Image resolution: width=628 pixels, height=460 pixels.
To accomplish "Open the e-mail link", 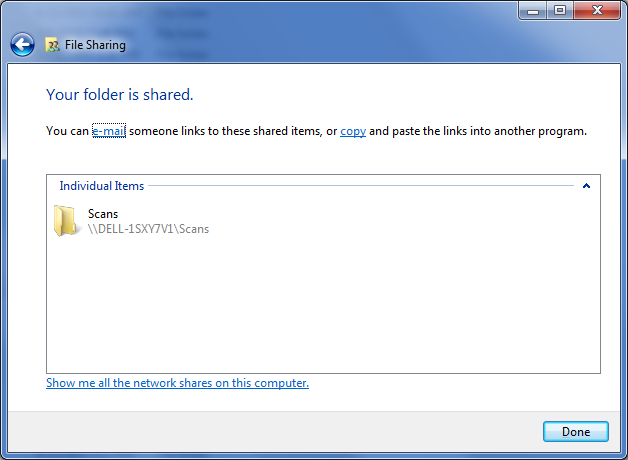I will [109, 131].
